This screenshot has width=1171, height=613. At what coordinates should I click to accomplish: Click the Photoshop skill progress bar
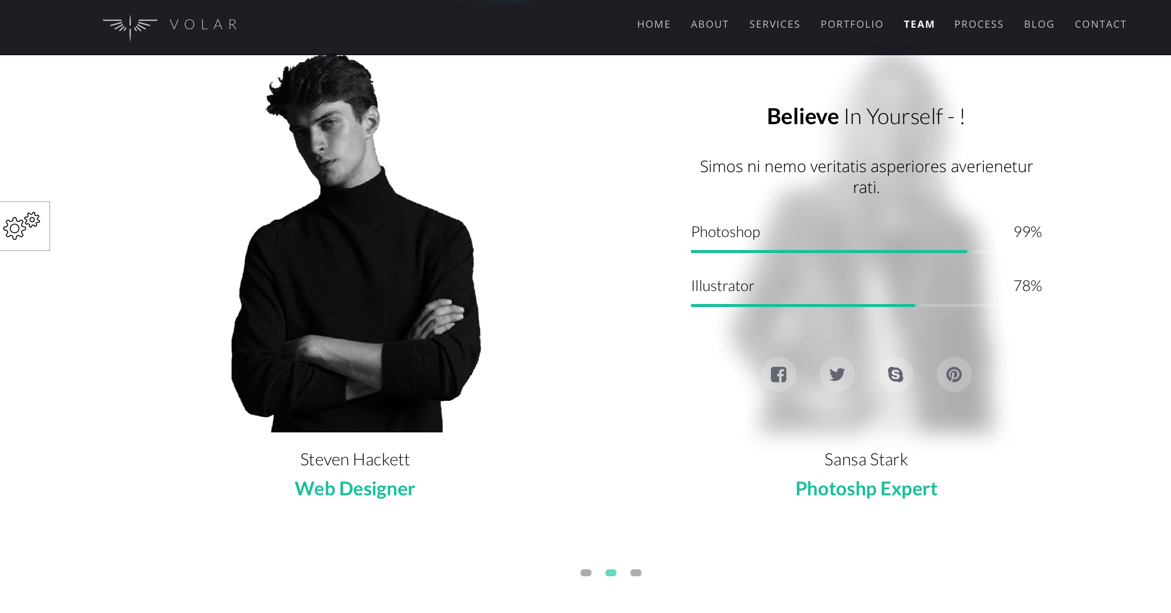tap(842, 252)
